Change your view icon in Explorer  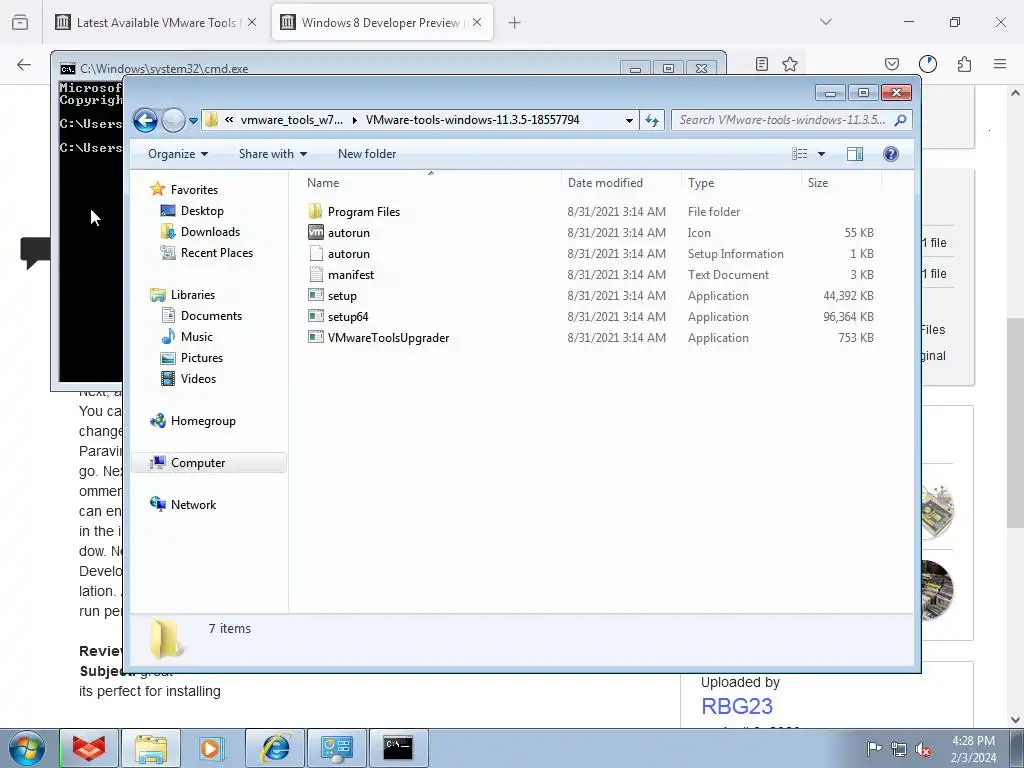point(800,154)
